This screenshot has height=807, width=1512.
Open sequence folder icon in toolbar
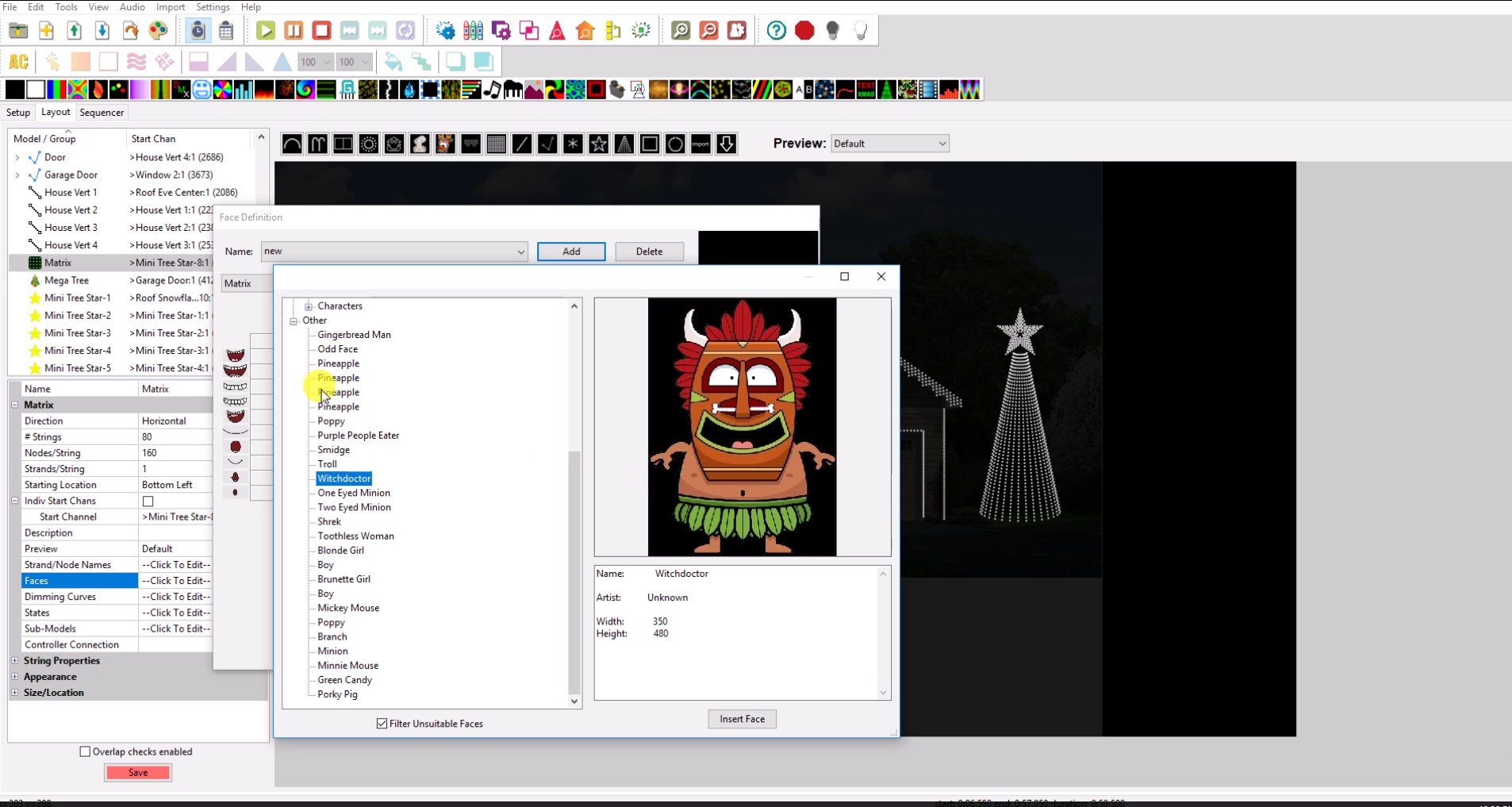(x=18, y=31)
